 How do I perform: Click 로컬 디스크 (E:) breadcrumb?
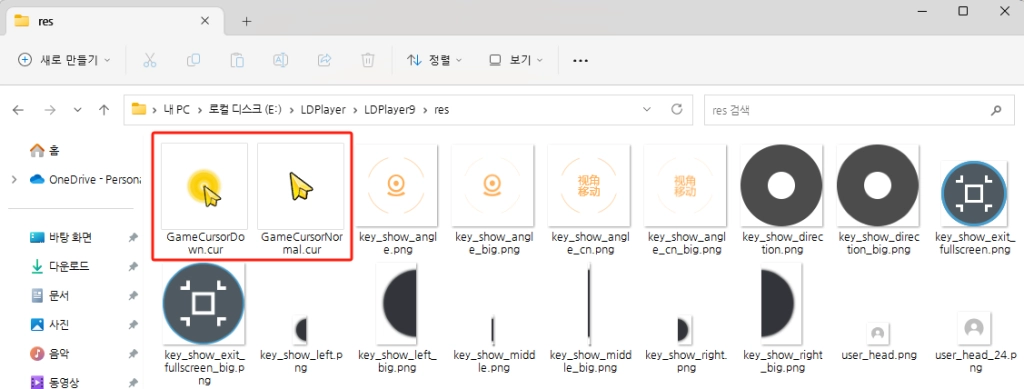[x=245, y=110]
